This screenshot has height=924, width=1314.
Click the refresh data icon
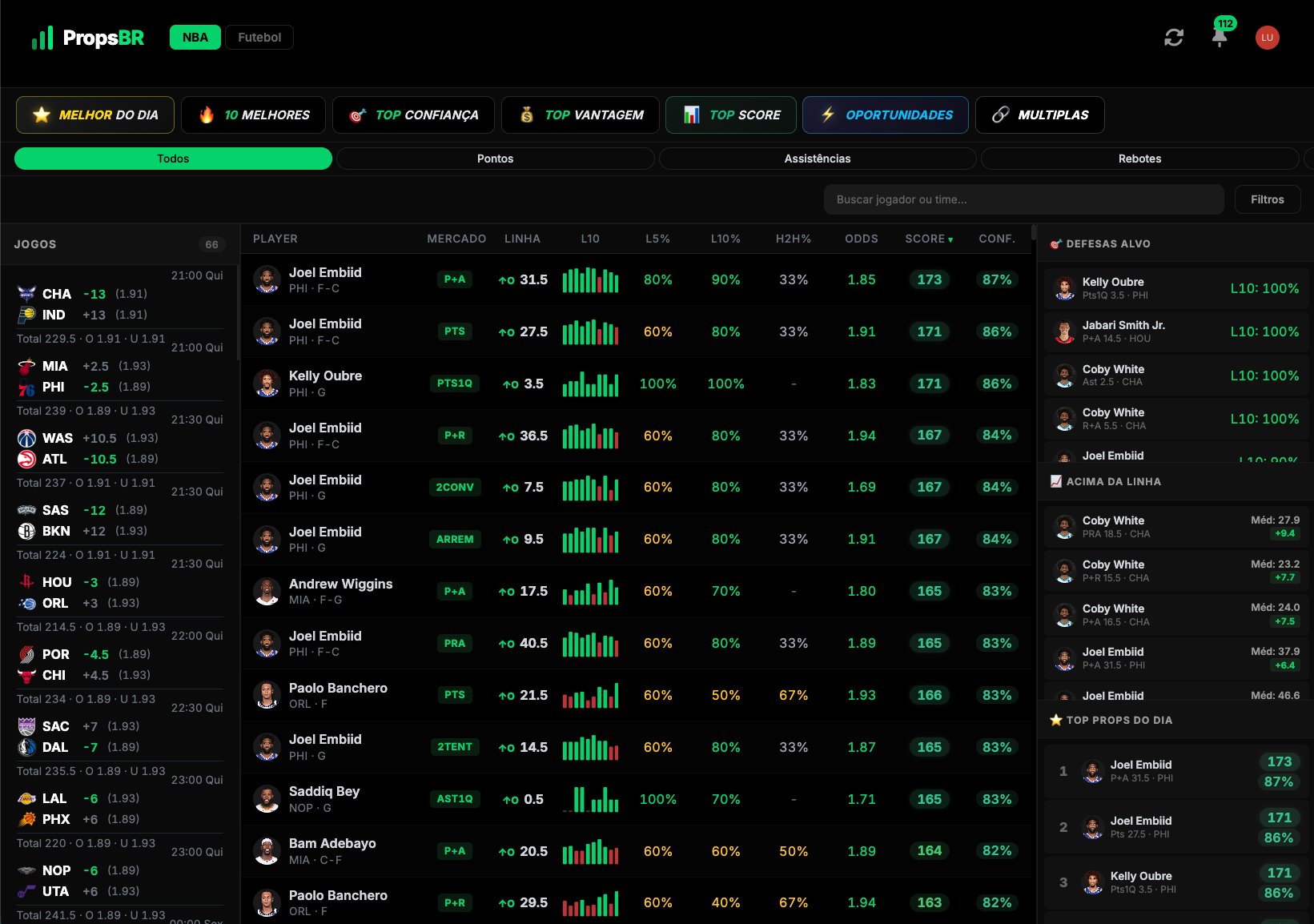coord(1173,38)
